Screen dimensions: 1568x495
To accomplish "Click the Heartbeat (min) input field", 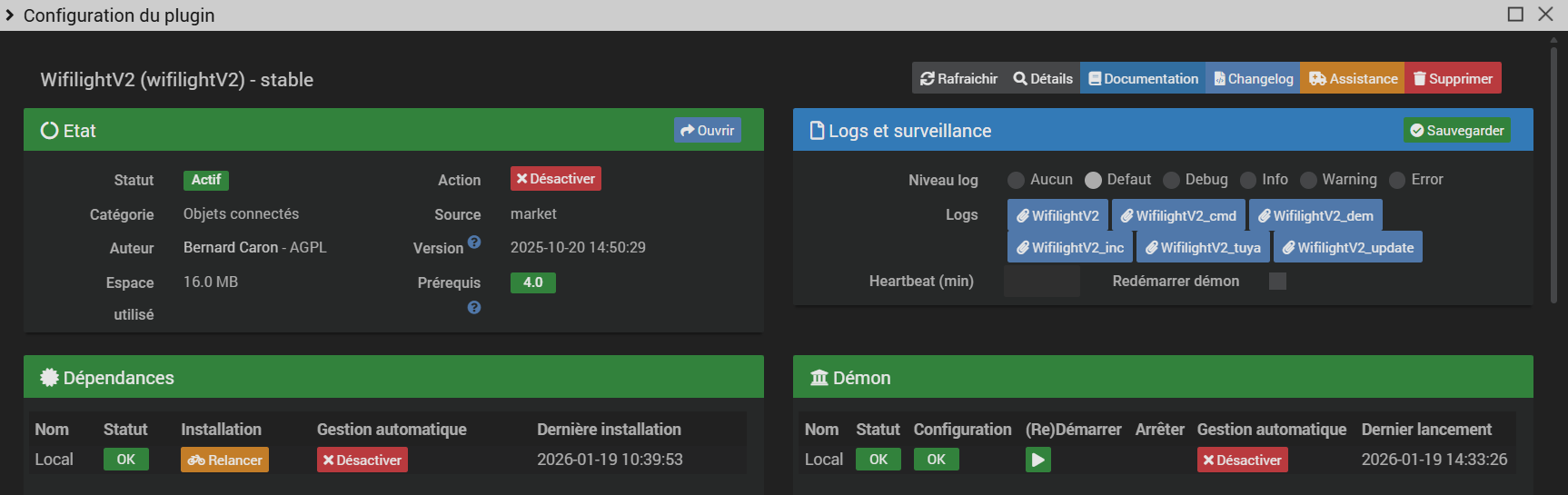I will 1041,282.
